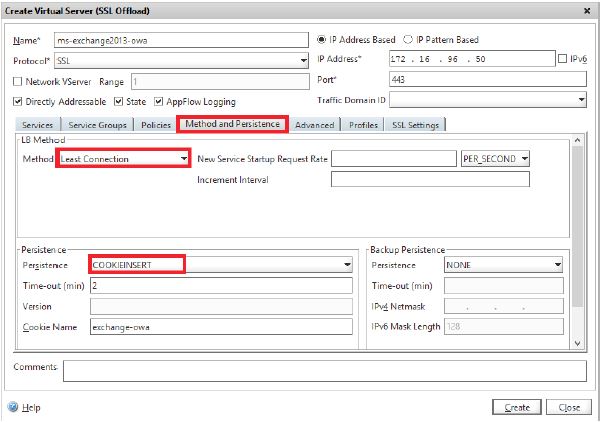Expand the LB Method dropdown
Image resolution: width=600 pixels, height=422 pixels.
tap(183, 158)
